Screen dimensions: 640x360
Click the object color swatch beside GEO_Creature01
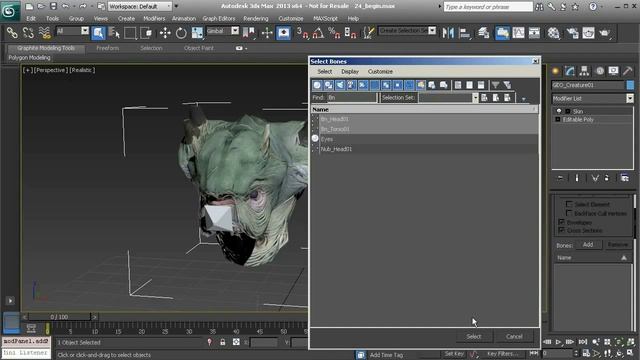point(630,85)
